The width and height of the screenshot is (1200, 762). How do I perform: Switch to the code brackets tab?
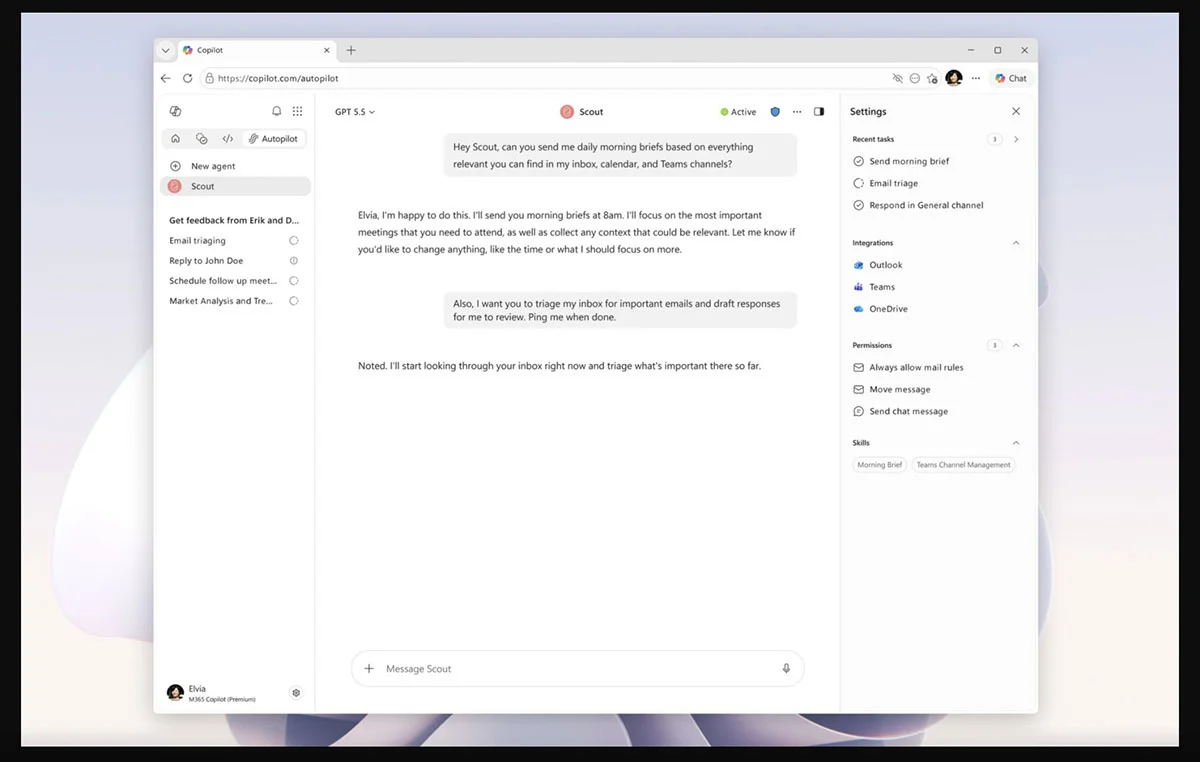coord(228,139)
